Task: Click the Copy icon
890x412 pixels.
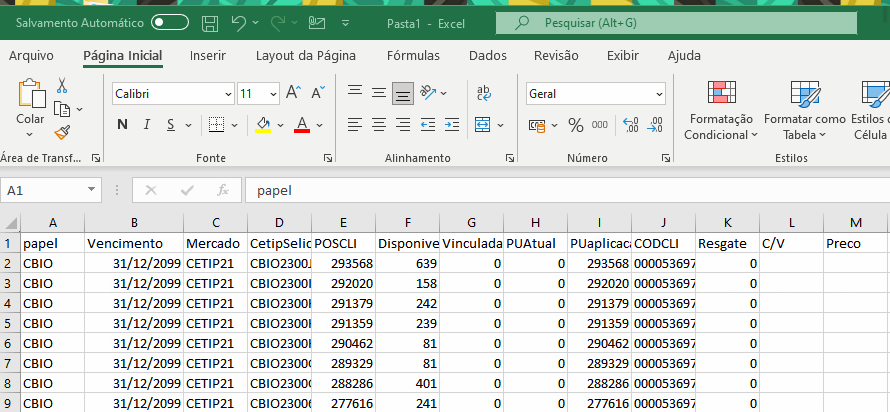Action: (61, 108)
